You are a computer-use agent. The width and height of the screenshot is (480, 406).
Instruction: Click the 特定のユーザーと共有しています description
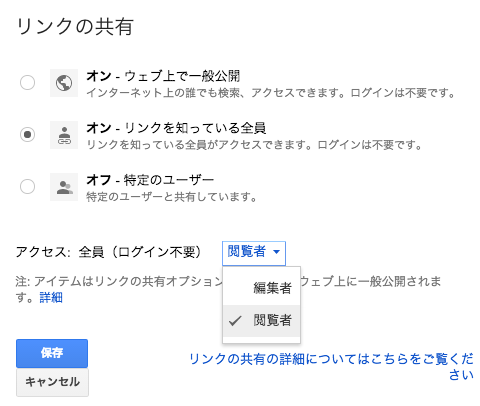pos(171,197)
